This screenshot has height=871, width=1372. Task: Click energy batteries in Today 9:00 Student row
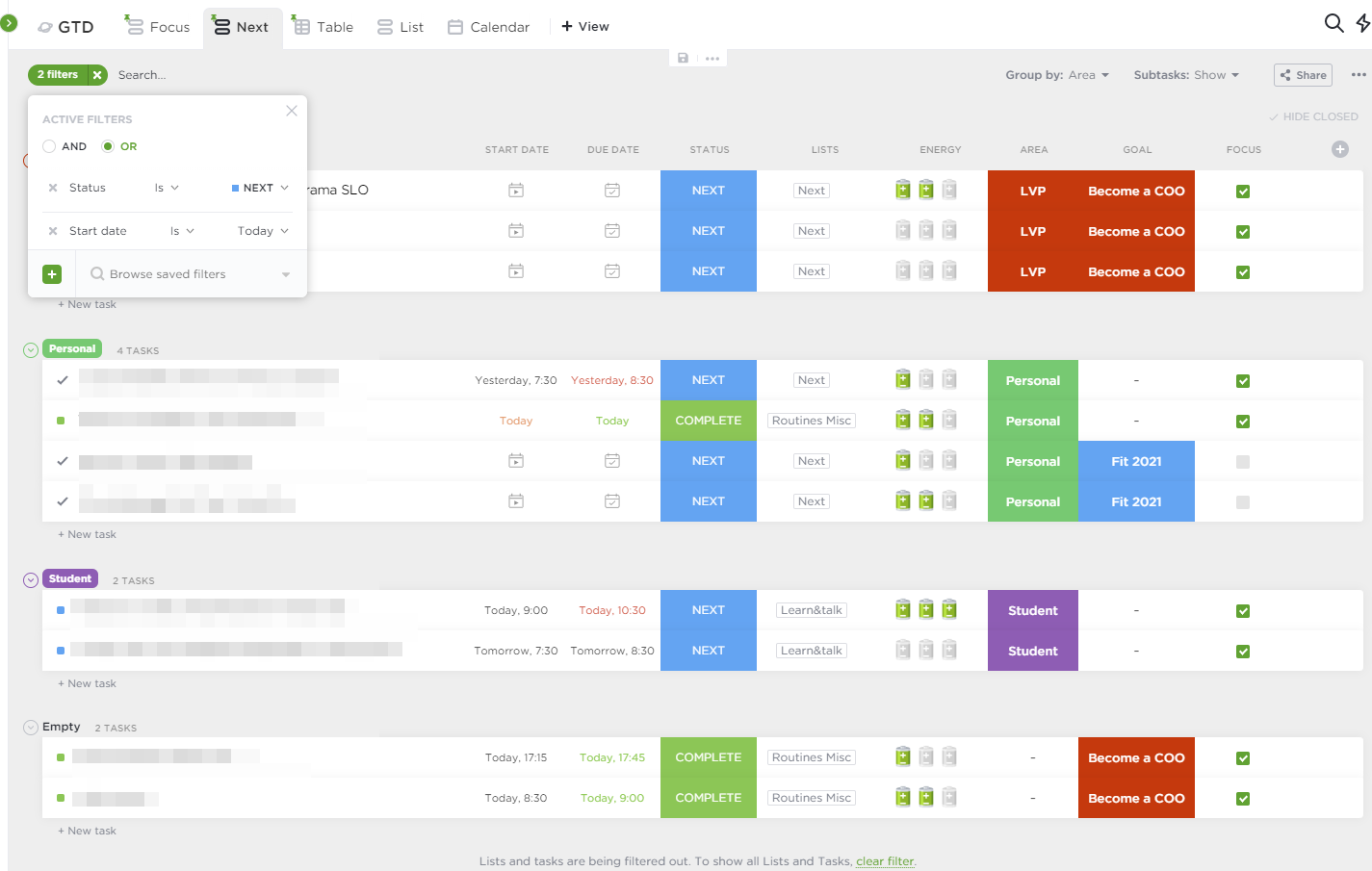tap(926, 609)
